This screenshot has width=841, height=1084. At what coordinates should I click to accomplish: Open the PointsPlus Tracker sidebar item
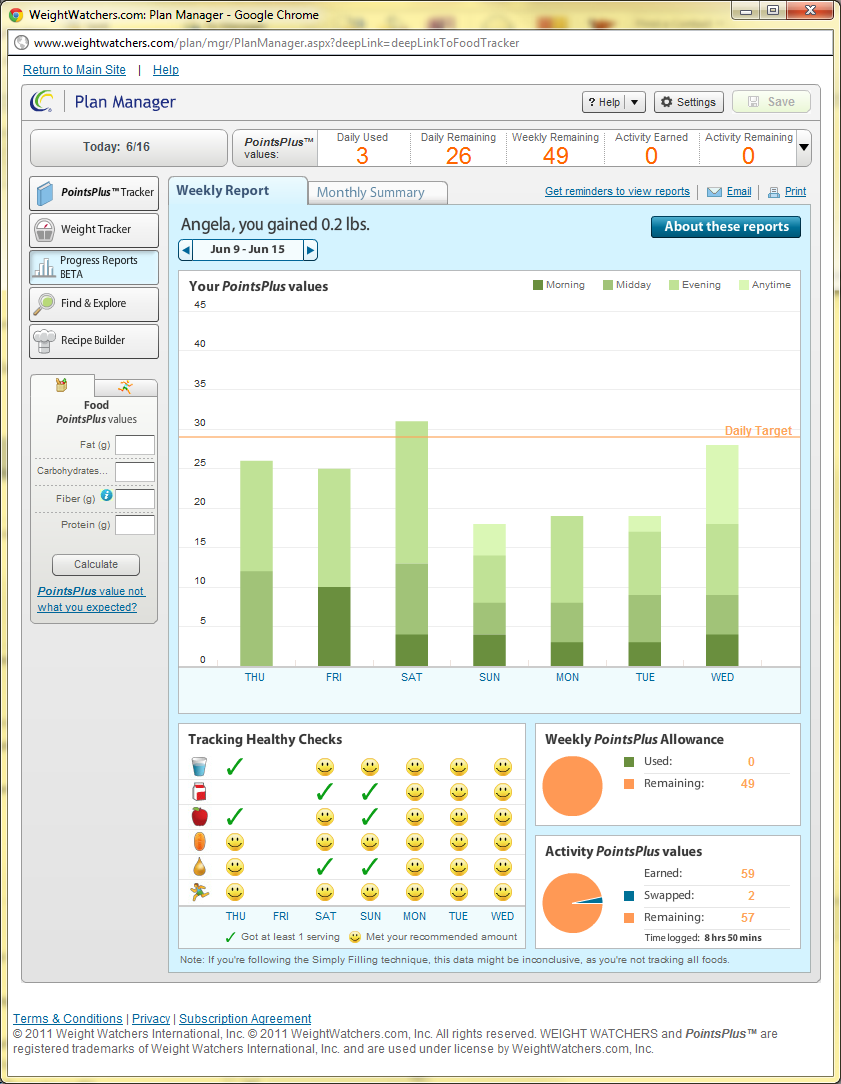point(94,193)
